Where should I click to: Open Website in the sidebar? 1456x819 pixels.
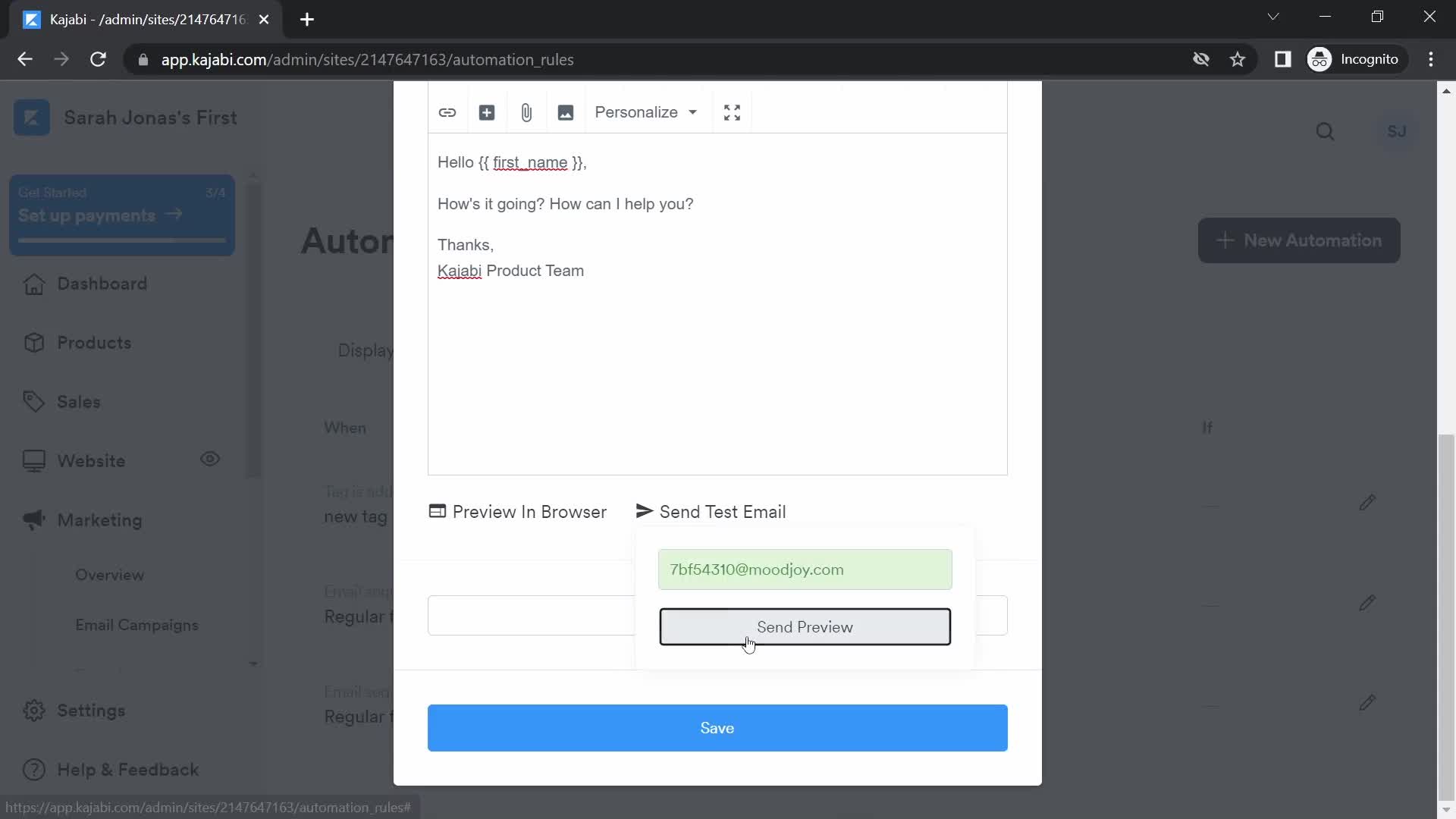pyautogui.click(x=91, y=461)
